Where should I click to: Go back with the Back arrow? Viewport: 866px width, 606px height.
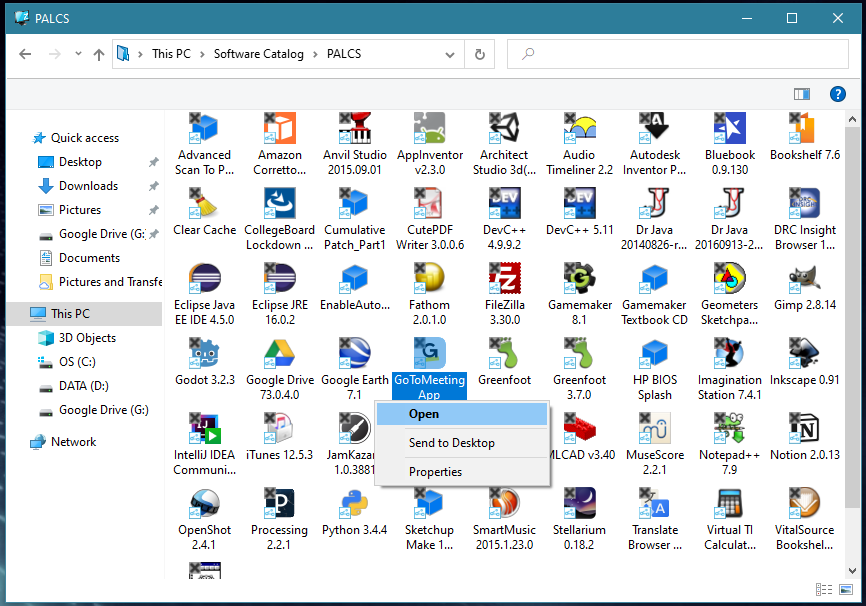coord(25,54)
